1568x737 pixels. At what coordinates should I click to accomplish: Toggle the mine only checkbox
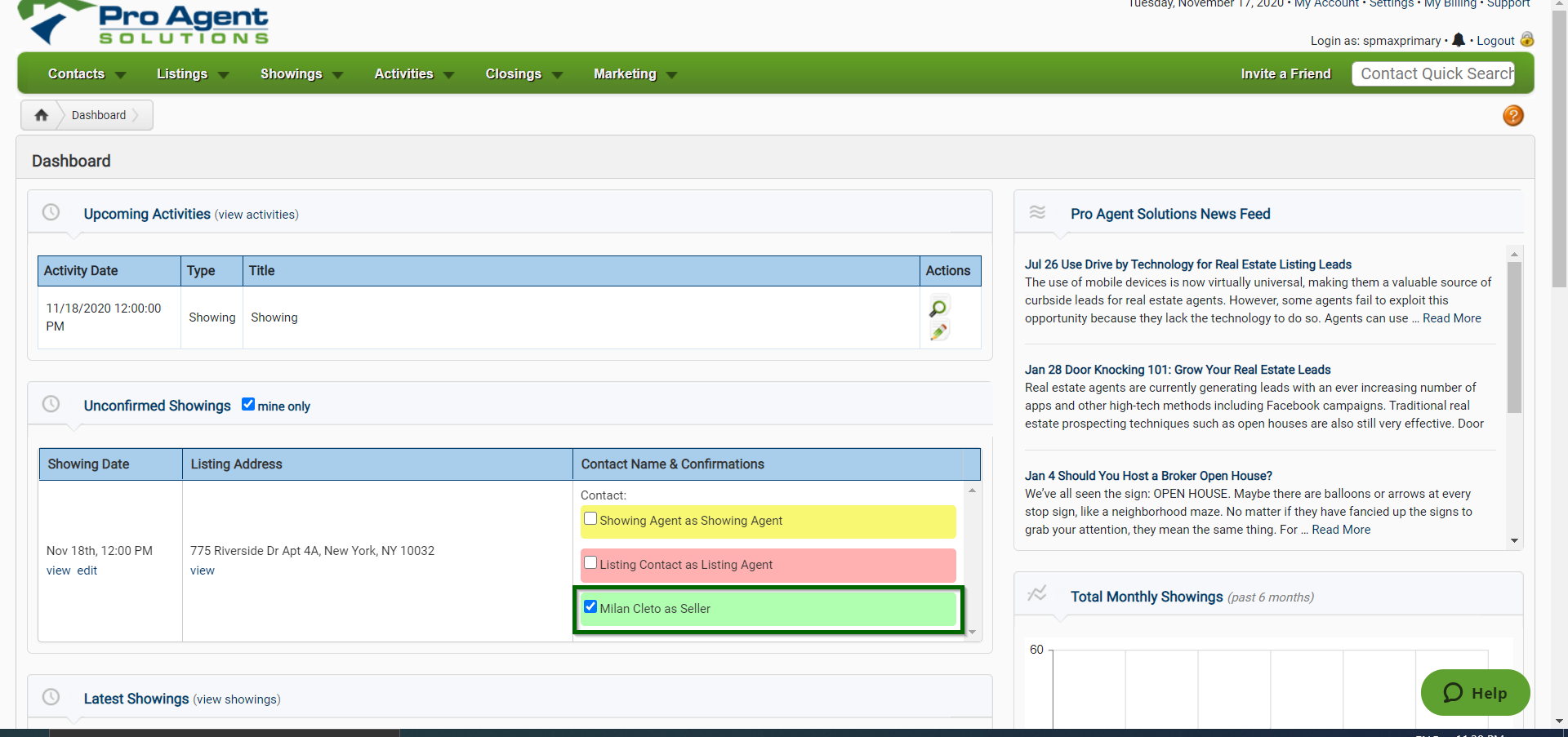click(248, 404)
